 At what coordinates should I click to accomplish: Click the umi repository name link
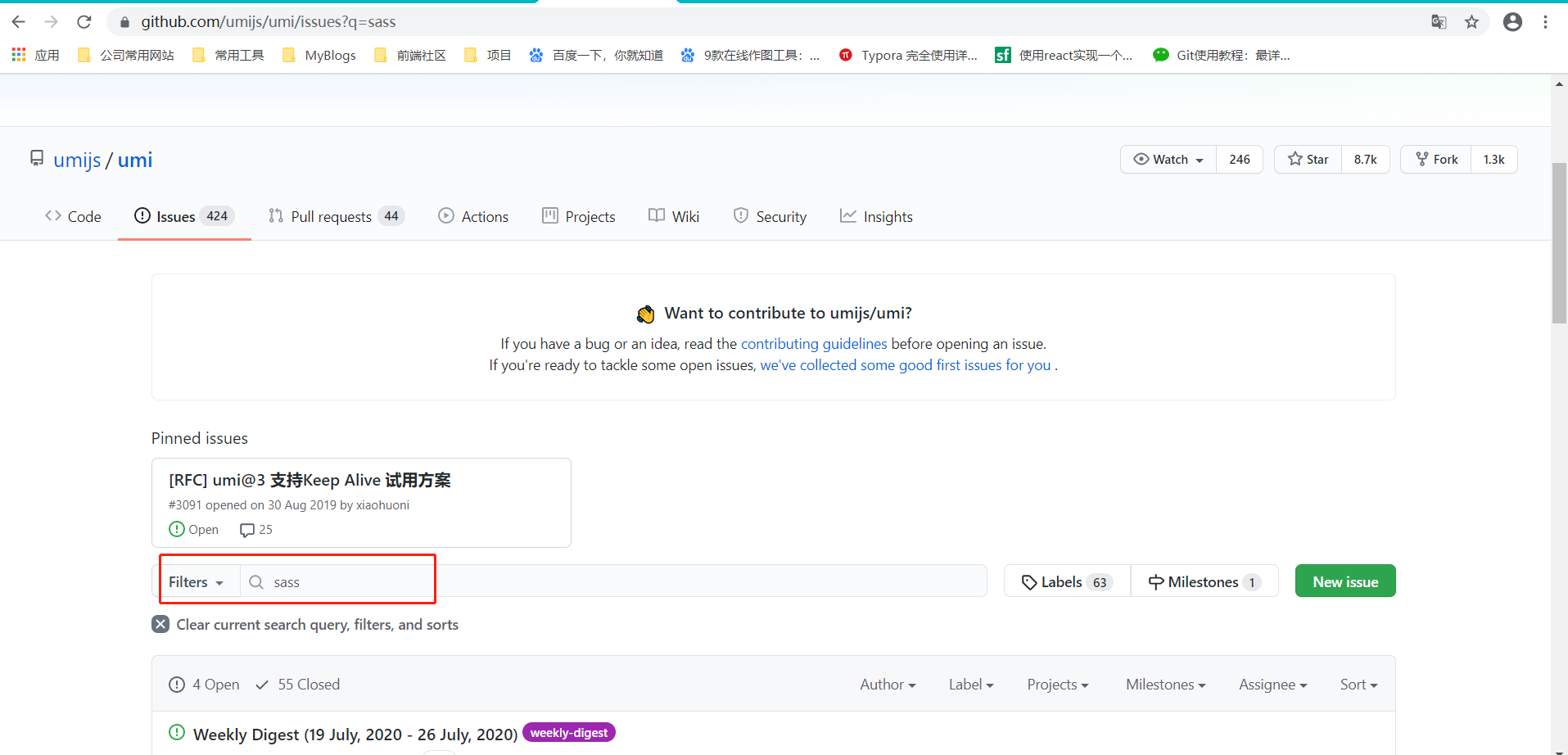coord(135,160)
